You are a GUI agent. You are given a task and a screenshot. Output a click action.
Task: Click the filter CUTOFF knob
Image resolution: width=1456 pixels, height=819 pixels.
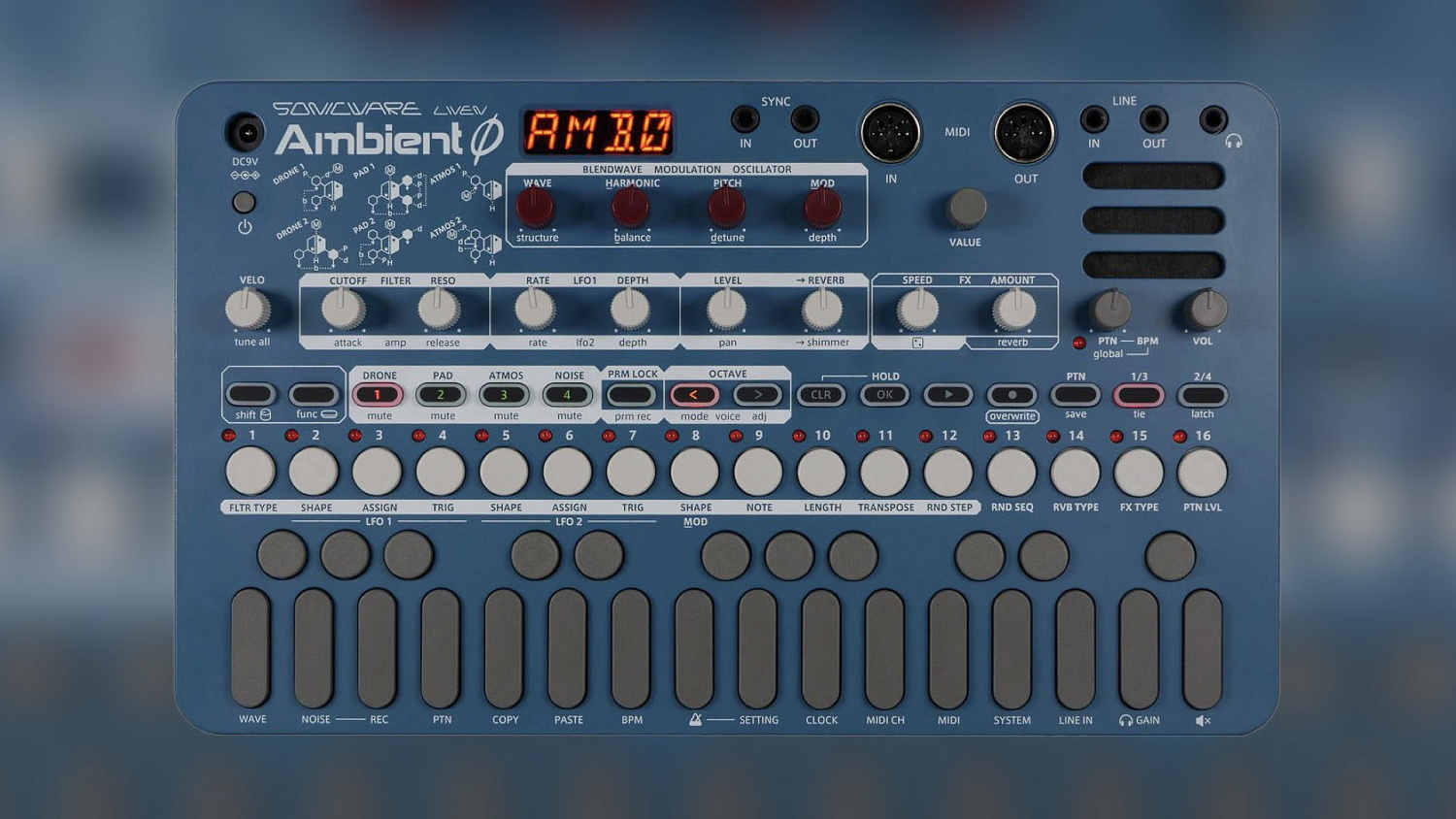point(343,309)
